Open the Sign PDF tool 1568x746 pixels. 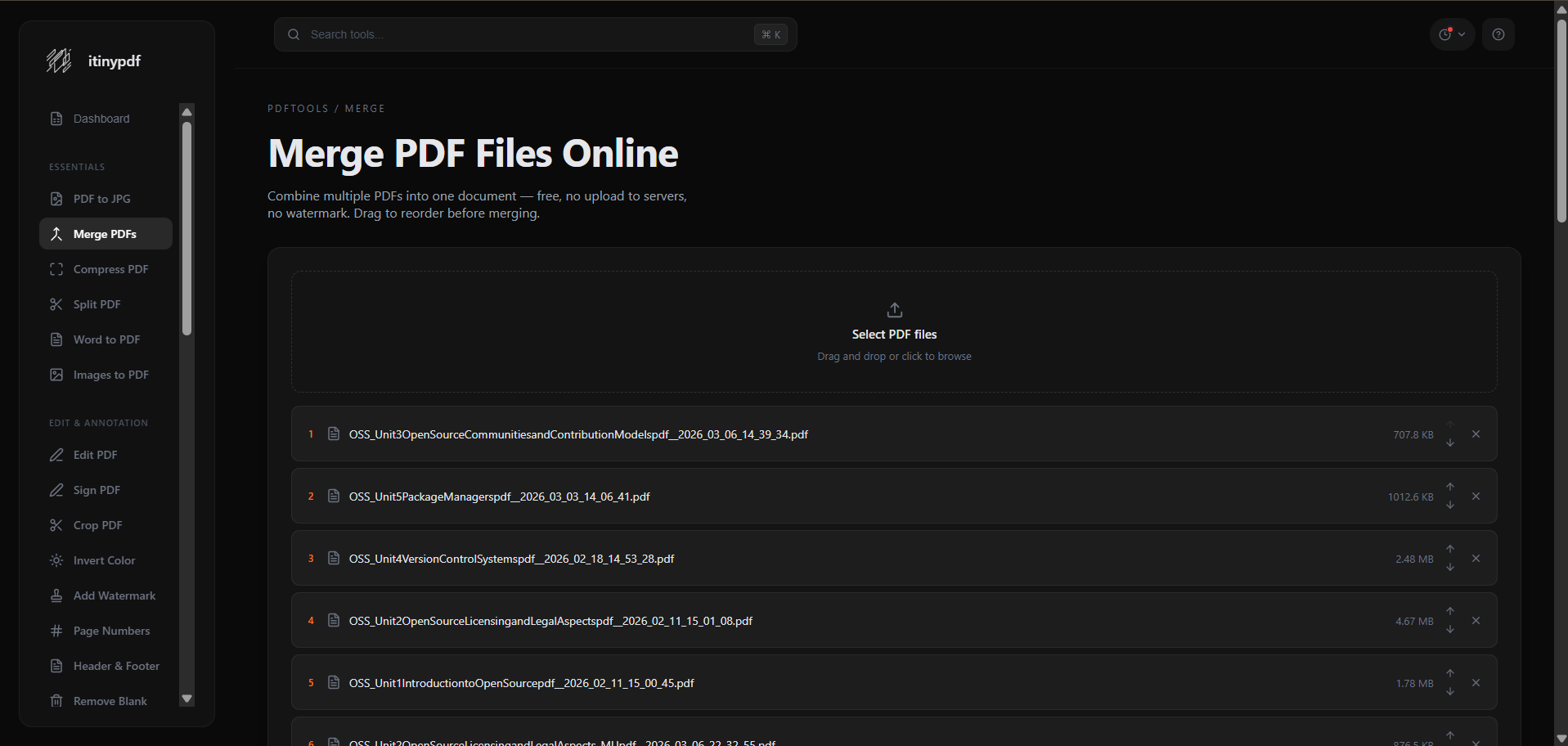click(96, 489)
